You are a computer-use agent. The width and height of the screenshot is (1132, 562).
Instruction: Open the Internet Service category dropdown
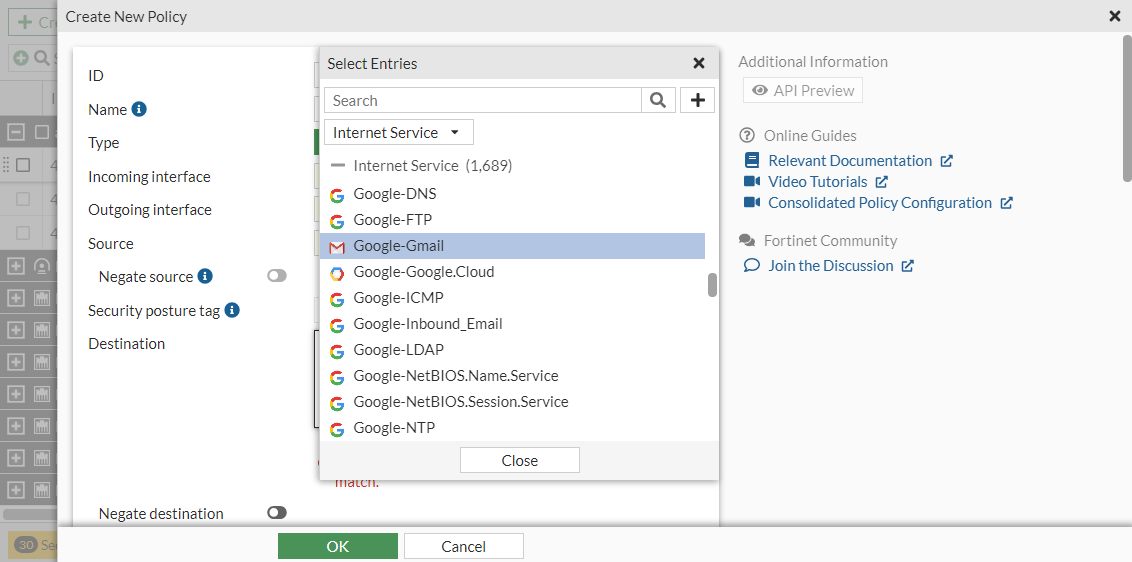tap(398, 132)
